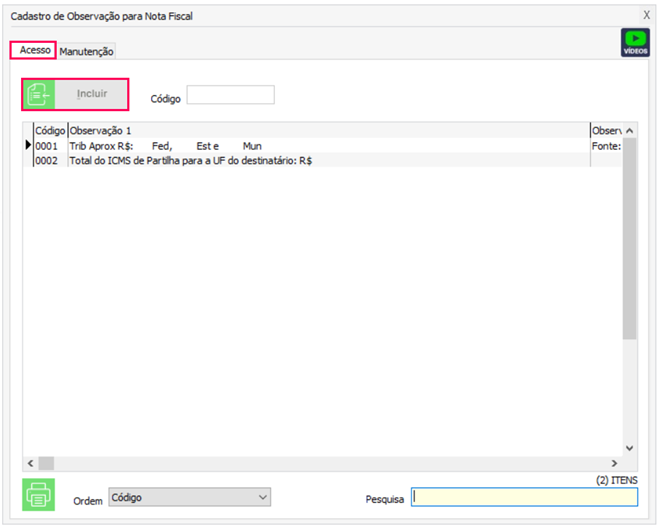This screenshot has height=529, width=660.
Task: Switch to the Manutenção tab
Action: coord(87,51)
